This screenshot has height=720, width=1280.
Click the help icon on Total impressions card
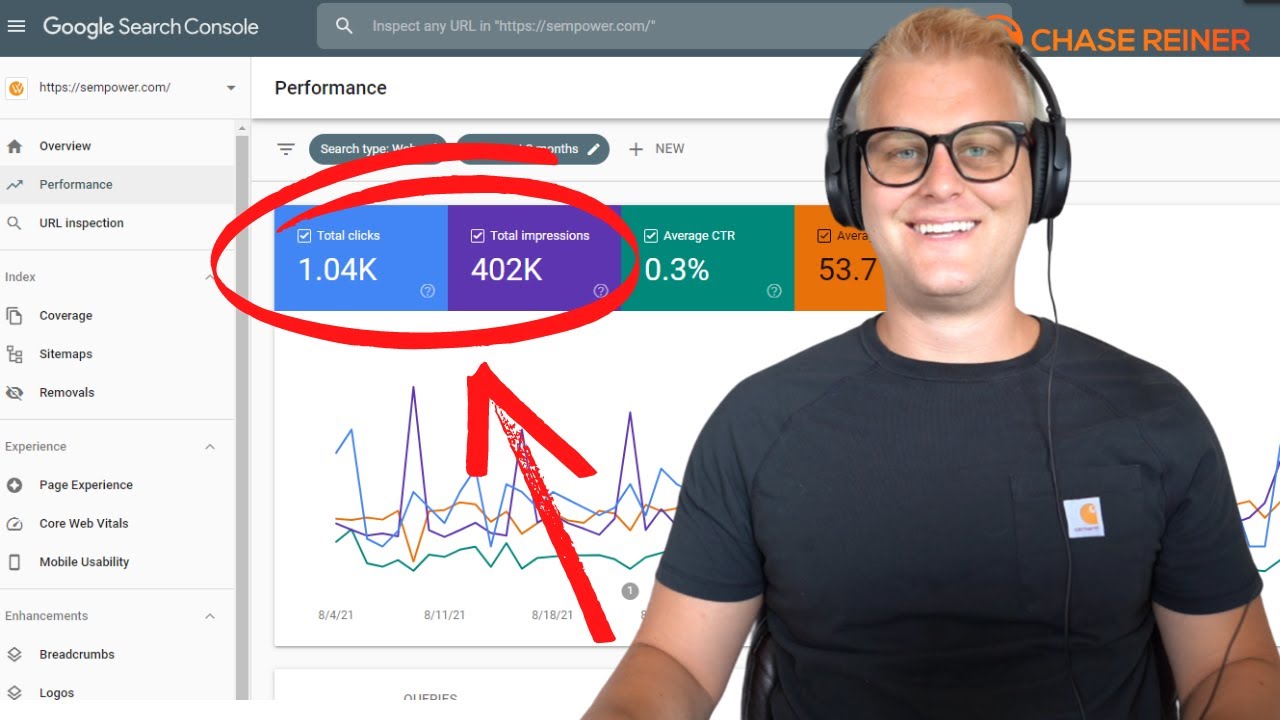tap(600, 291)
